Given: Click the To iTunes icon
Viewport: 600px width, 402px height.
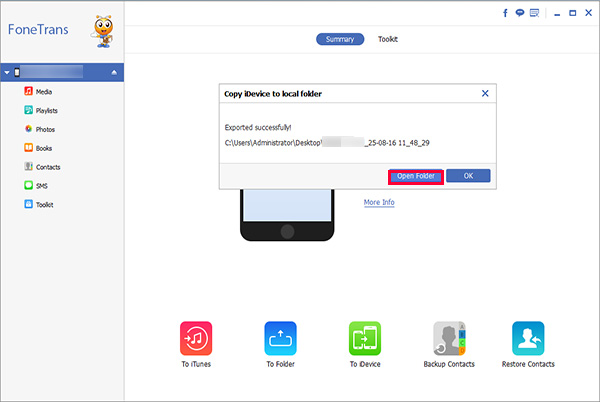Looking at the screenshot, I should click(196, 339).
